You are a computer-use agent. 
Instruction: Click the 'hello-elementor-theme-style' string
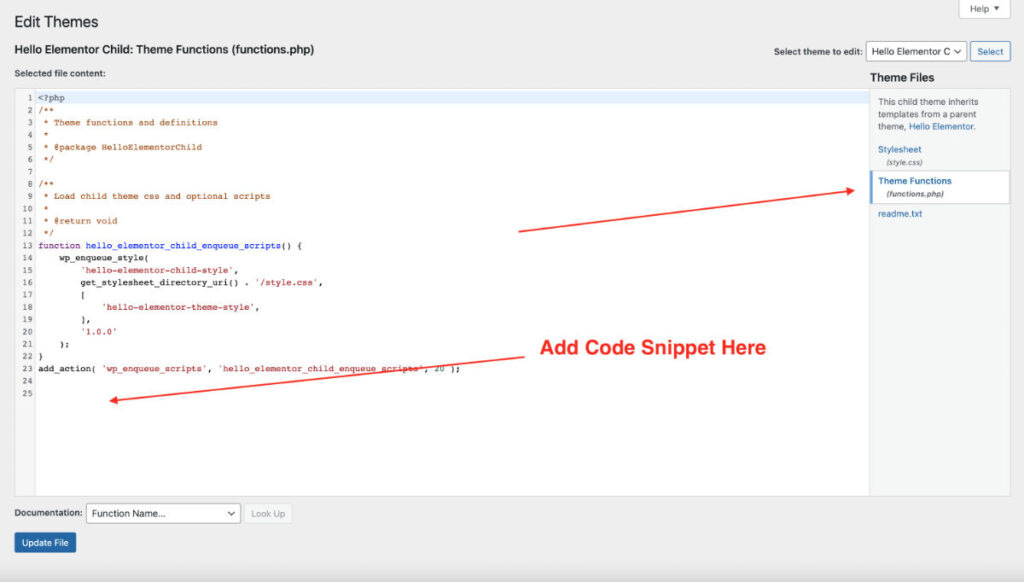tap(178, 307)
